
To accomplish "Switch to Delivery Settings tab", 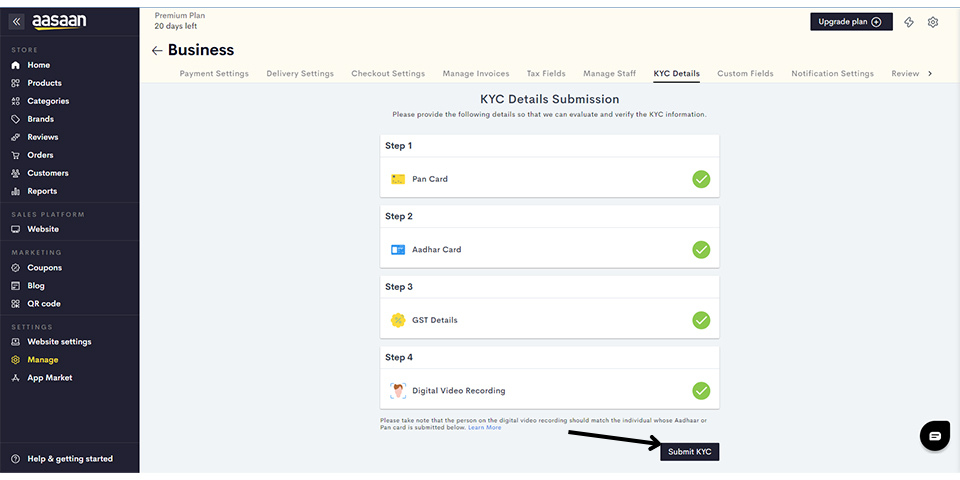I will click(300, 73).
